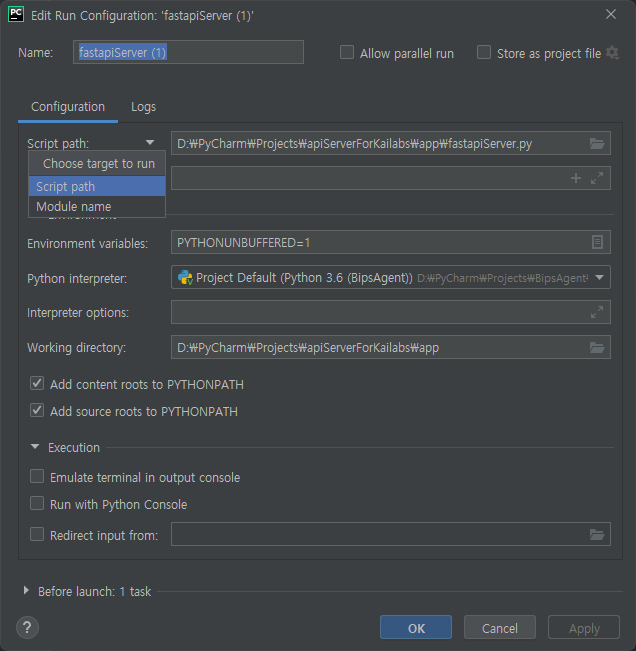Close the Edit Run Configuration dialog
Image resolution: width=636 pixels, height=651 pixels.
tap(611, 14)
